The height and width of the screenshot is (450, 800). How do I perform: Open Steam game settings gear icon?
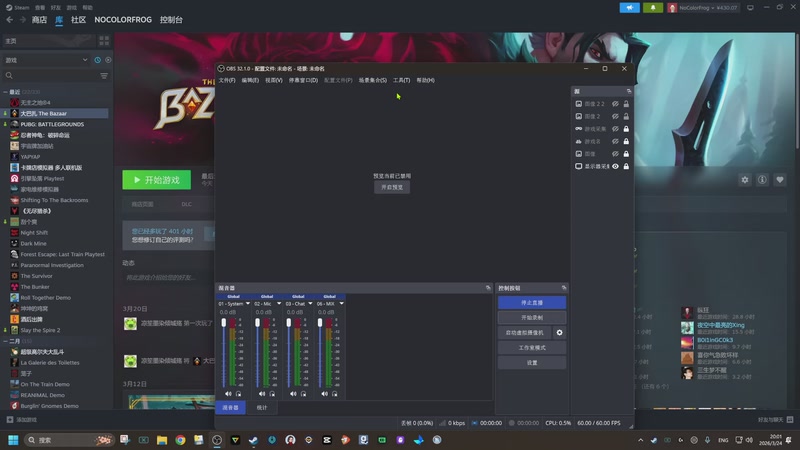click(745, 180)
